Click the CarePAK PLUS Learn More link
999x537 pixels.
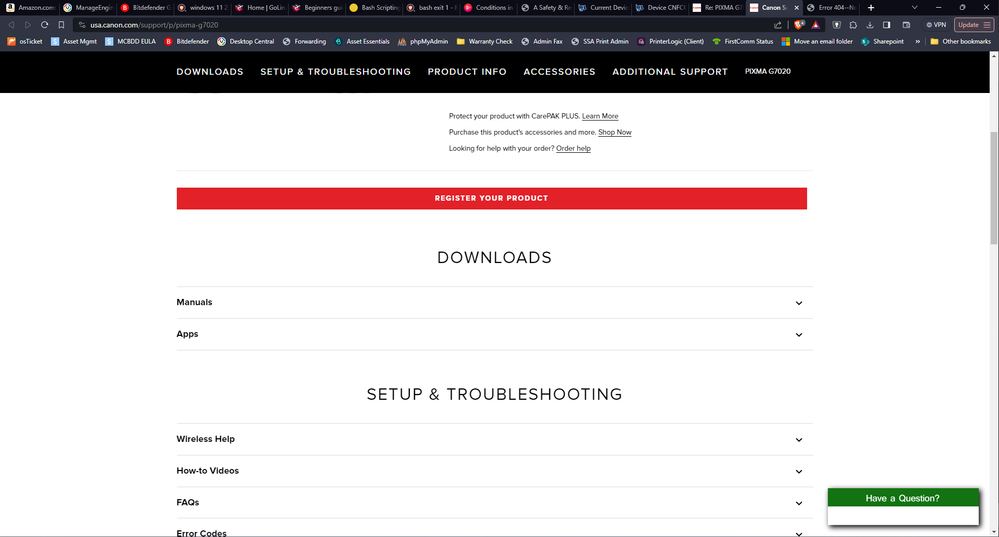pyautogui.click(x=600, y=116)
